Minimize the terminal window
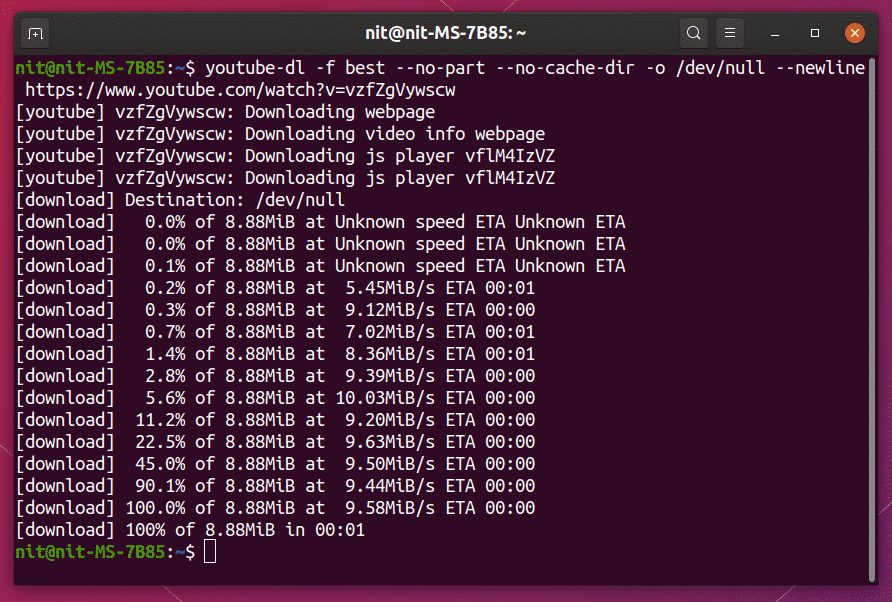The height and width of the screenshot is (602, 892). click(774, 33)
